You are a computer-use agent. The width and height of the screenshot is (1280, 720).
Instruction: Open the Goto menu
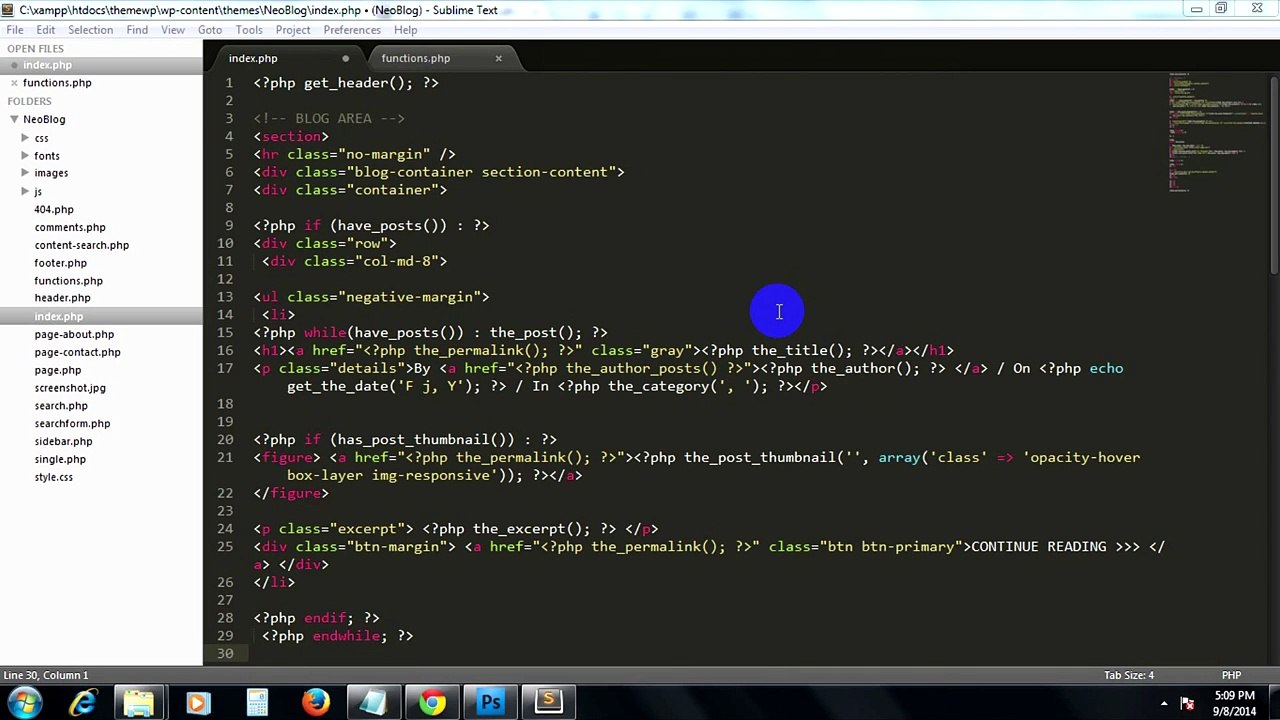(210, 30)
